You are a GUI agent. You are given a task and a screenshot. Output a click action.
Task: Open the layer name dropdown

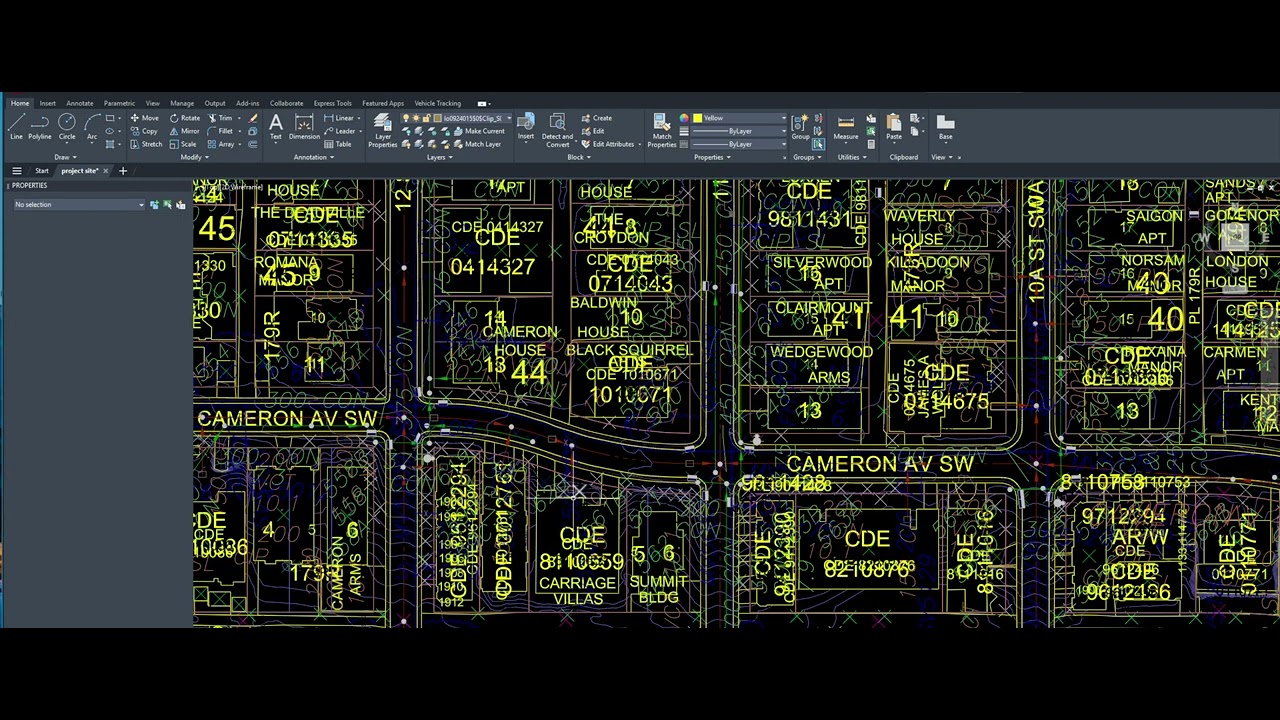pyautogui.click(x=508, y=118)
